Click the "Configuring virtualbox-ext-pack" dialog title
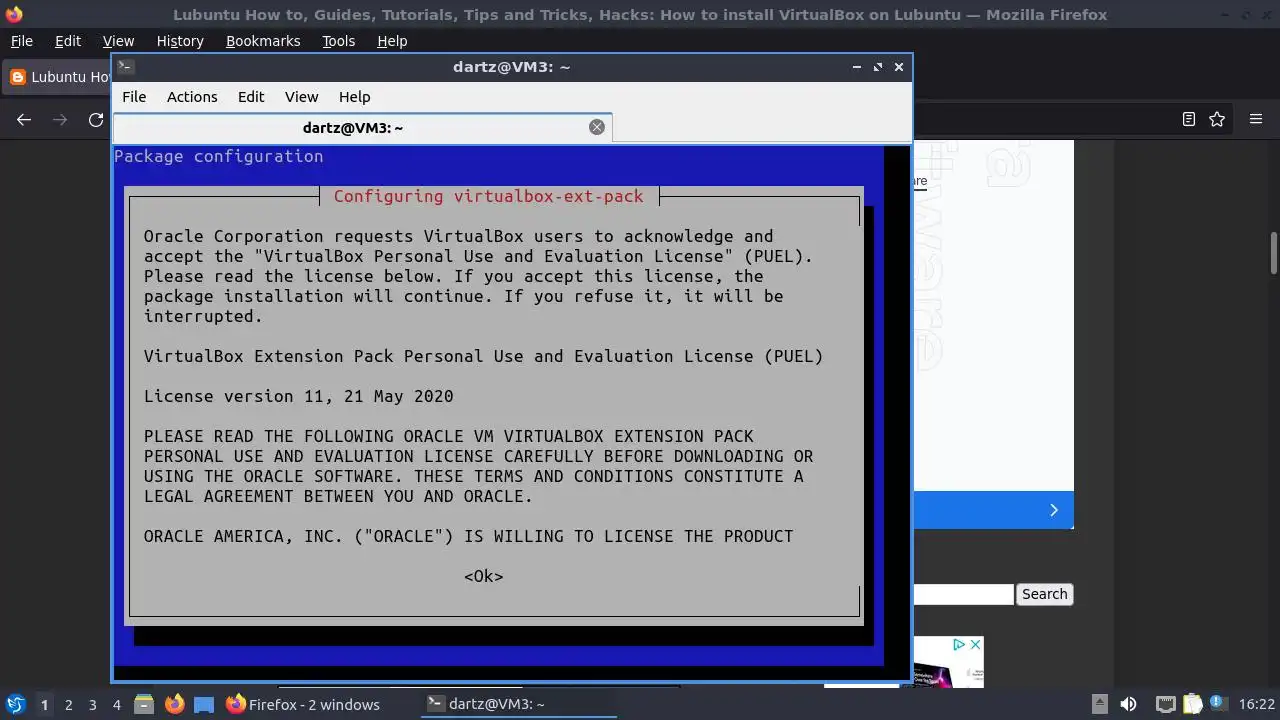Viewport: 1280px width, 720px height. 488,196
